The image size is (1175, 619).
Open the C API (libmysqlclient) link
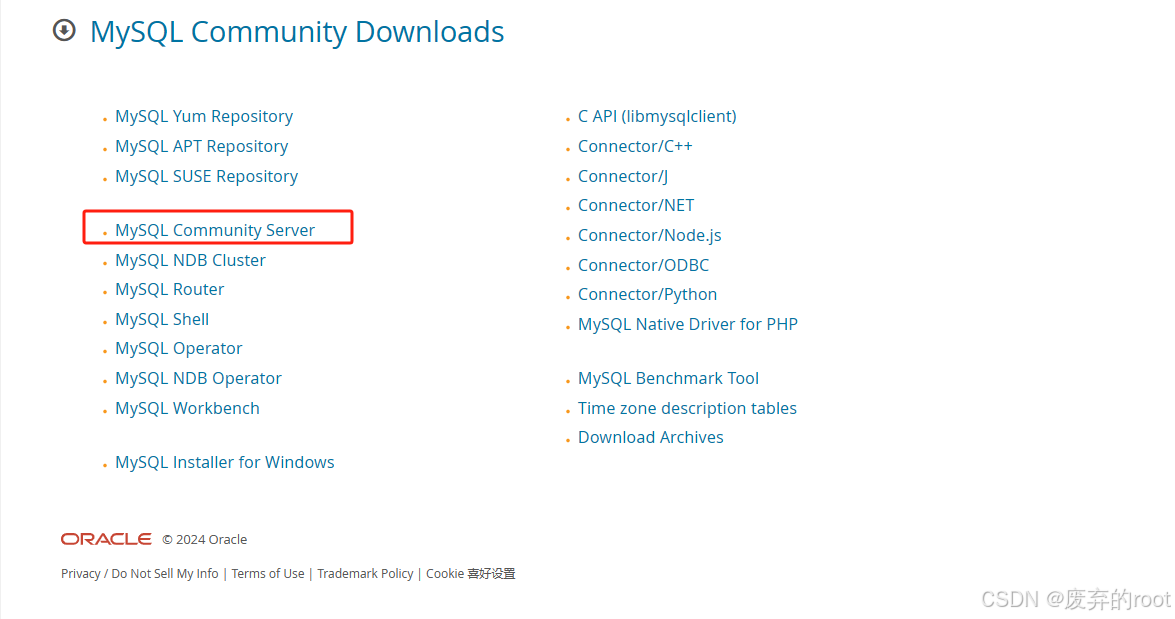click(657, 116)
